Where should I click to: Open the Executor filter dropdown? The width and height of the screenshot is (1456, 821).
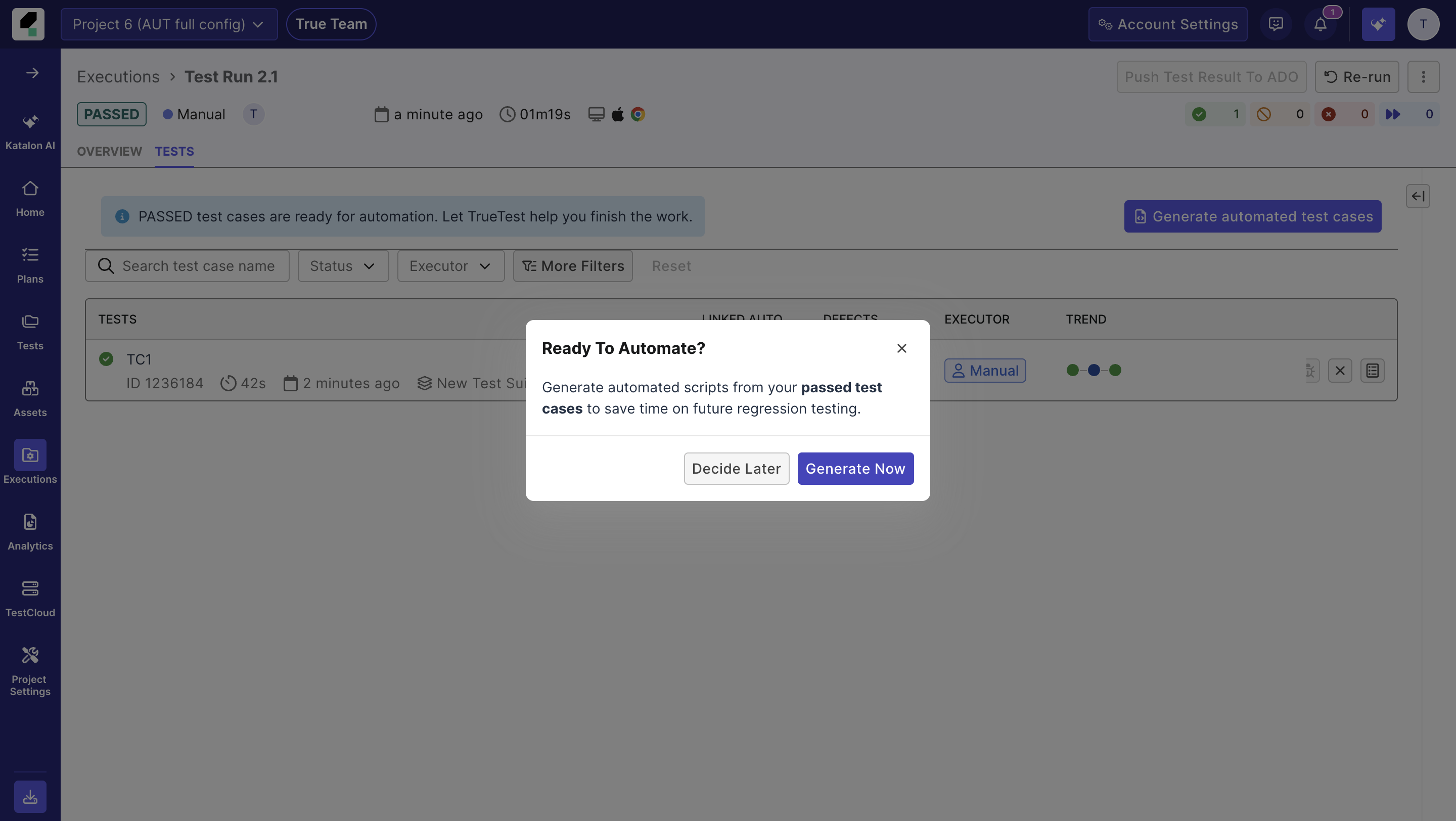(450, 265)
